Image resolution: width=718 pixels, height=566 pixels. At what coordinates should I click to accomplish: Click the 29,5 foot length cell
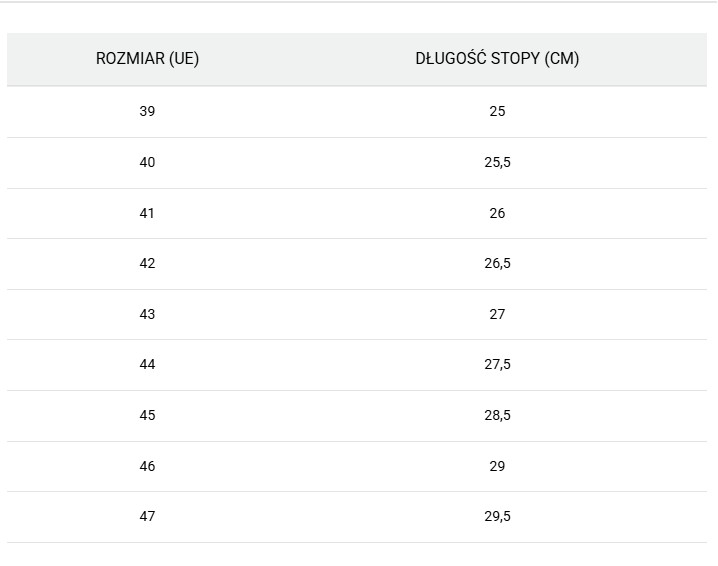click(x=497, y=516)
